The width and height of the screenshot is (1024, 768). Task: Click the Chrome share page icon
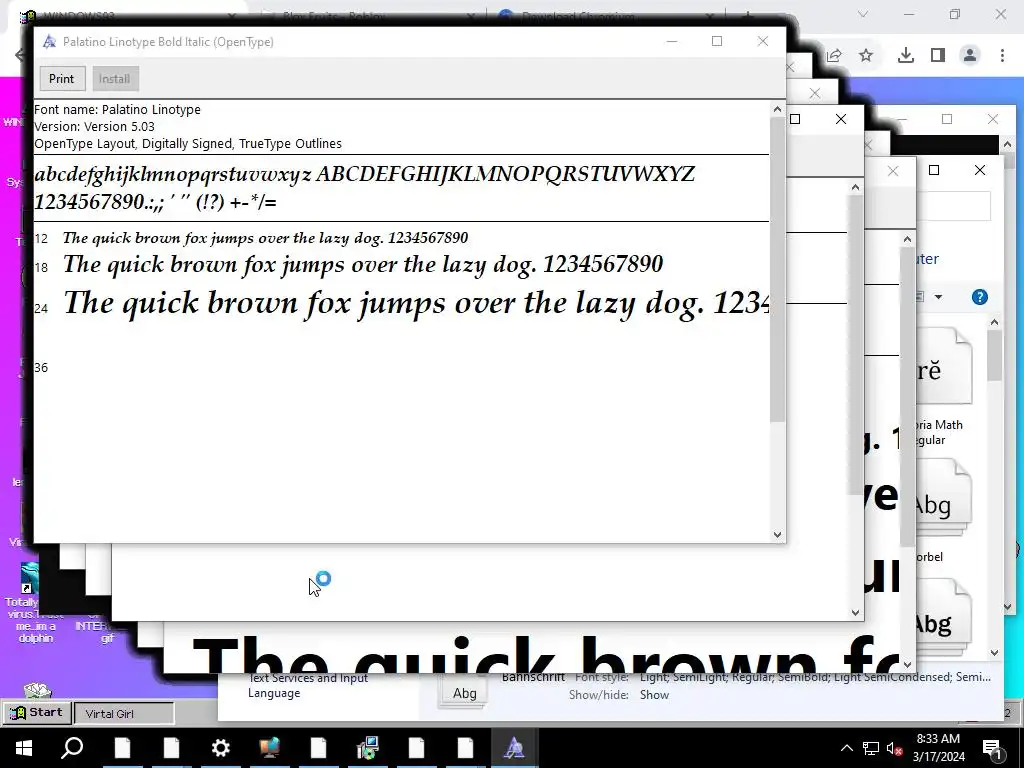point(834,56)
